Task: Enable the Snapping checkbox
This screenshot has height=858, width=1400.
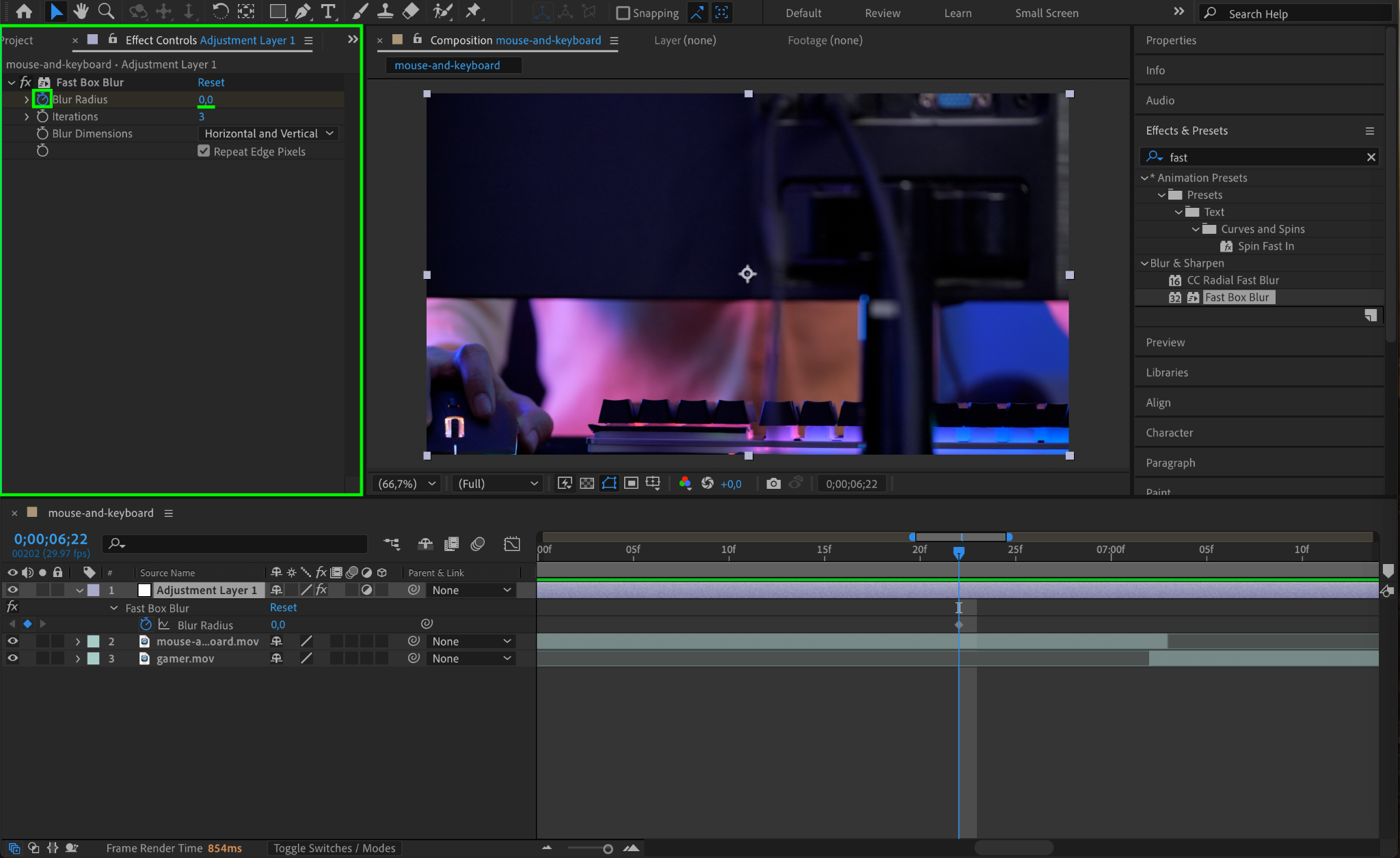Action: [x=623, y=13]
